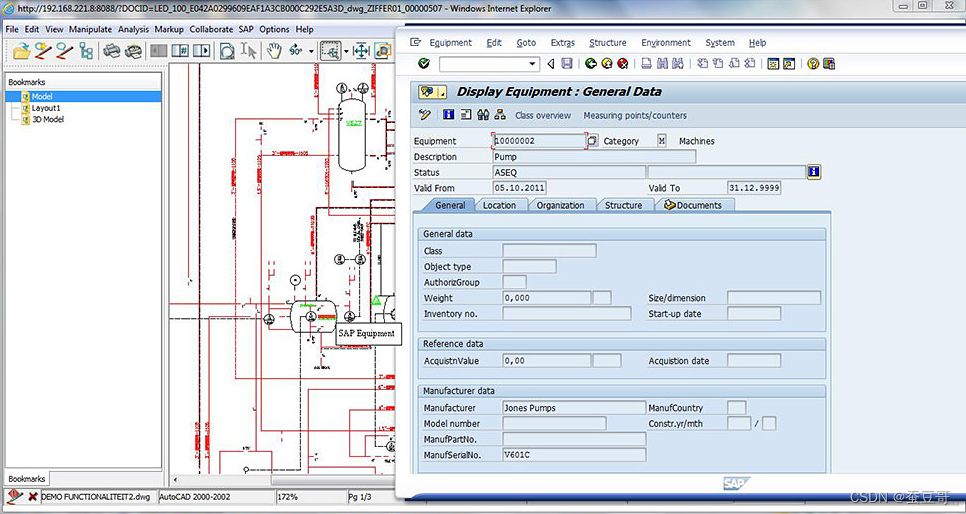966x514 pixels.
Task: Activate the zoom window tool
Action: pos(331,51)
